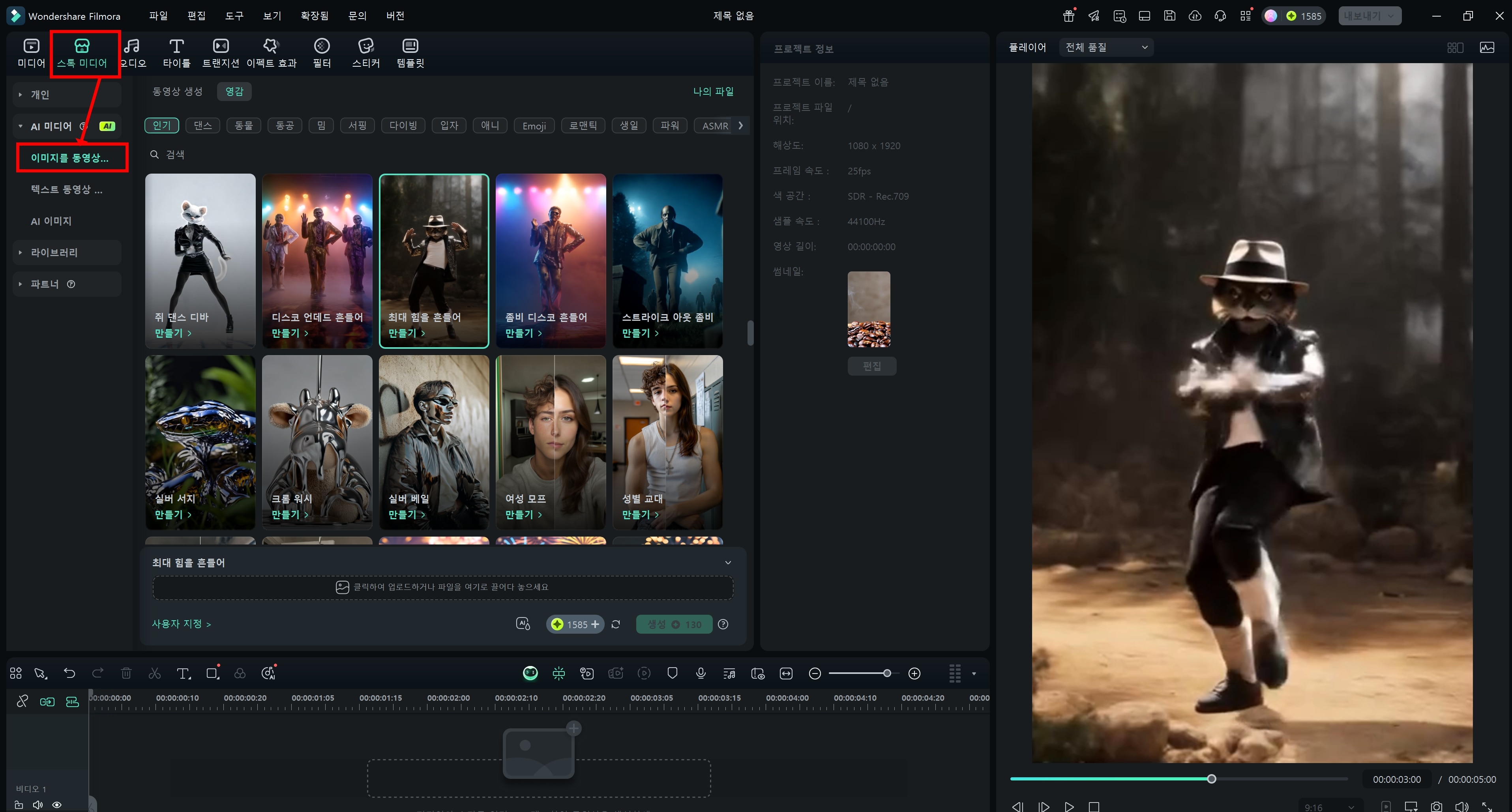Screen dimensions: 1512x812
Task: Mute the Video 1 track audio
Action: (37, 805)
